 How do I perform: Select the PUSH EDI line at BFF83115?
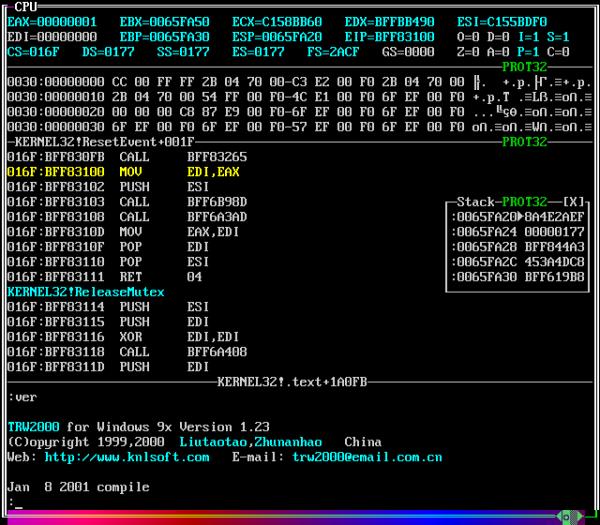pos(108,322)
